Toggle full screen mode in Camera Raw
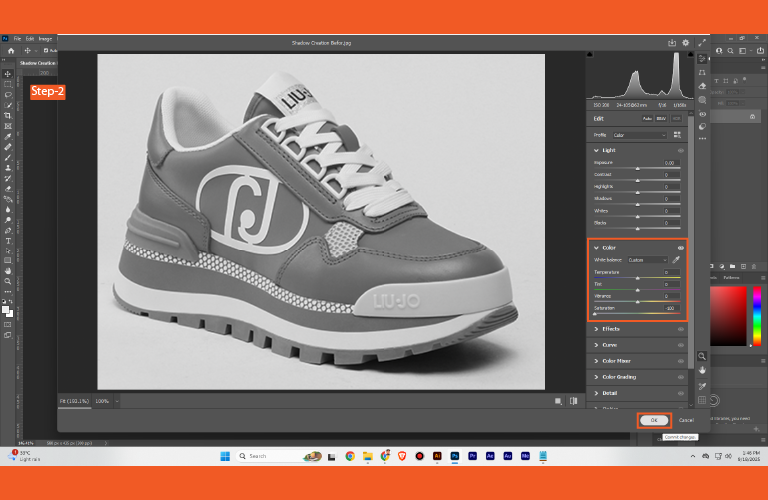 [x=701, y=43]
